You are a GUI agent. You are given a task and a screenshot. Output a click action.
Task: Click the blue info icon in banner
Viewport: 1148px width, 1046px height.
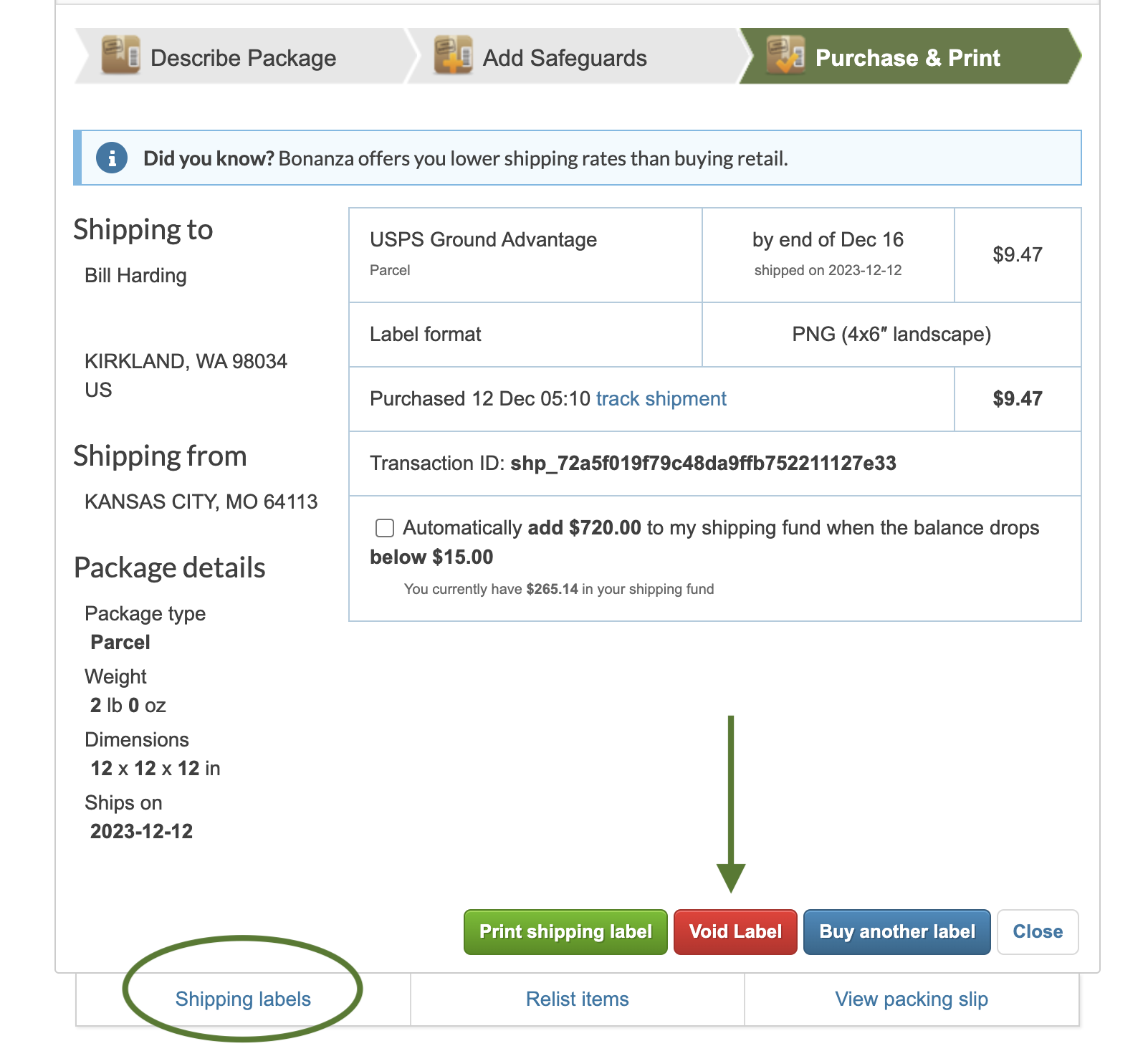[x=112, y=158]
